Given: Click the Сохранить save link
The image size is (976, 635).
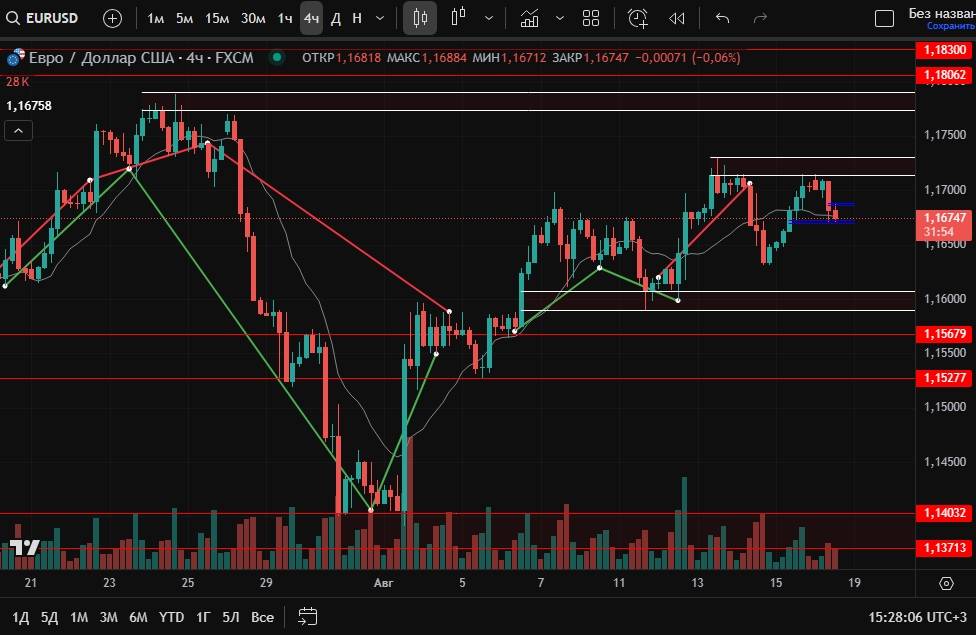Looking at the screenshot, I should [x=949, y=26].
